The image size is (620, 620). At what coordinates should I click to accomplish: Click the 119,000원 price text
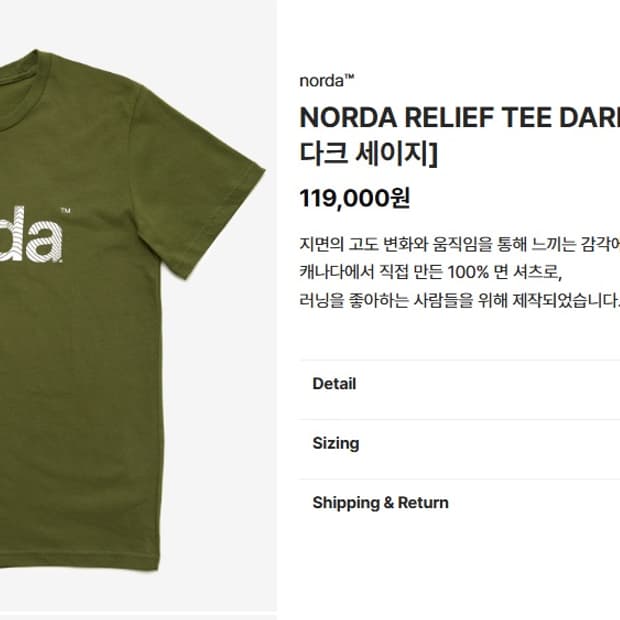pos(355,198)
